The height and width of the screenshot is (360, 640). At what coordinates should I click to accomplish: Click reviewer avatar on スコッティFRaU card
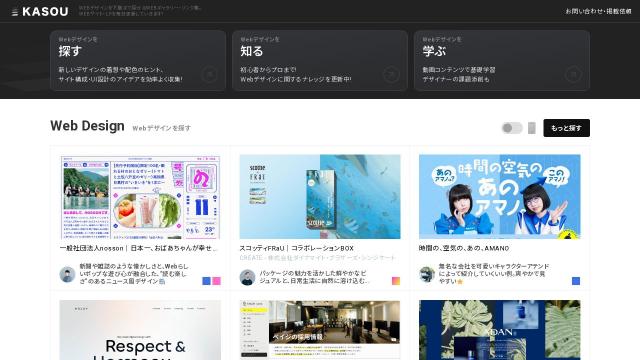(247, 278)
